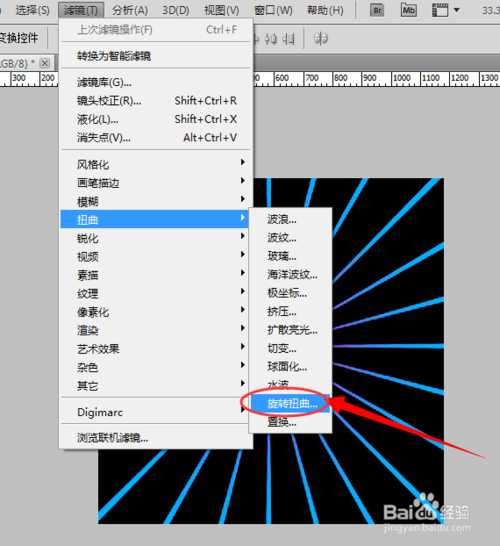Image resolution: width=500 pixels, height=546 pixels.
Task: Expand the 杂色 submenu
Action: click(x=156, y=367)
